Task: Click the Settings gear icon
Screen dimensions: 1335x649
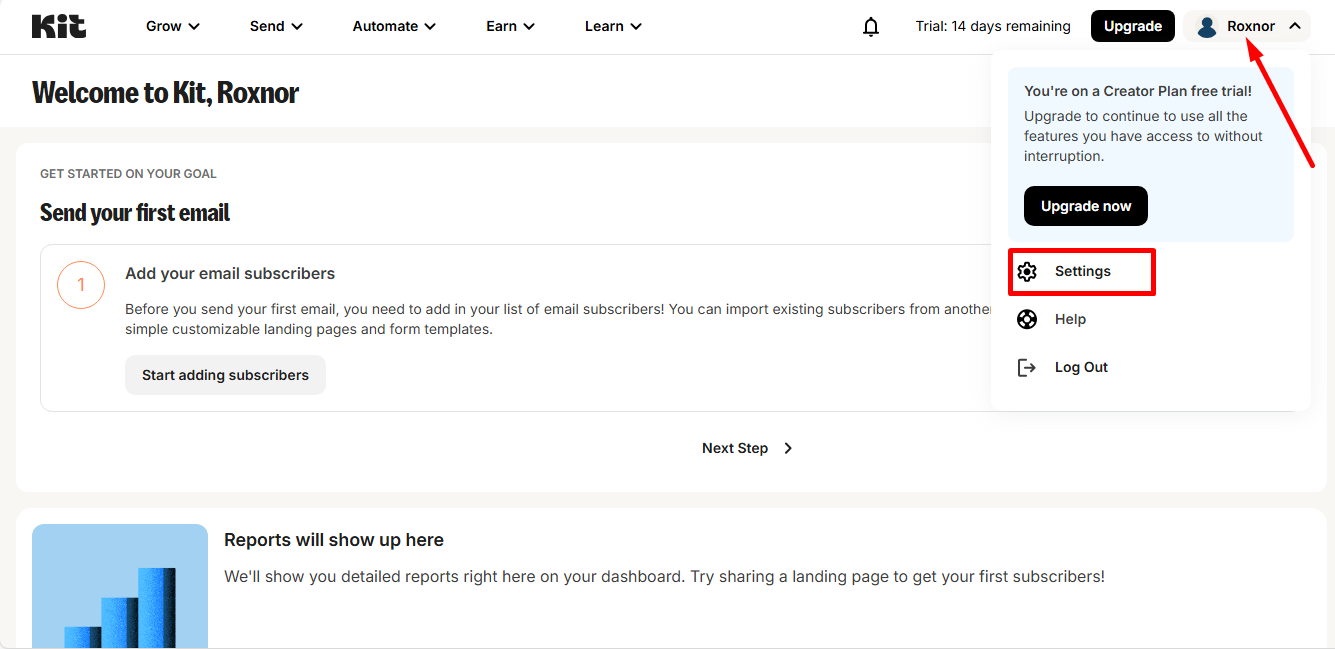Action: (1027, 271)
